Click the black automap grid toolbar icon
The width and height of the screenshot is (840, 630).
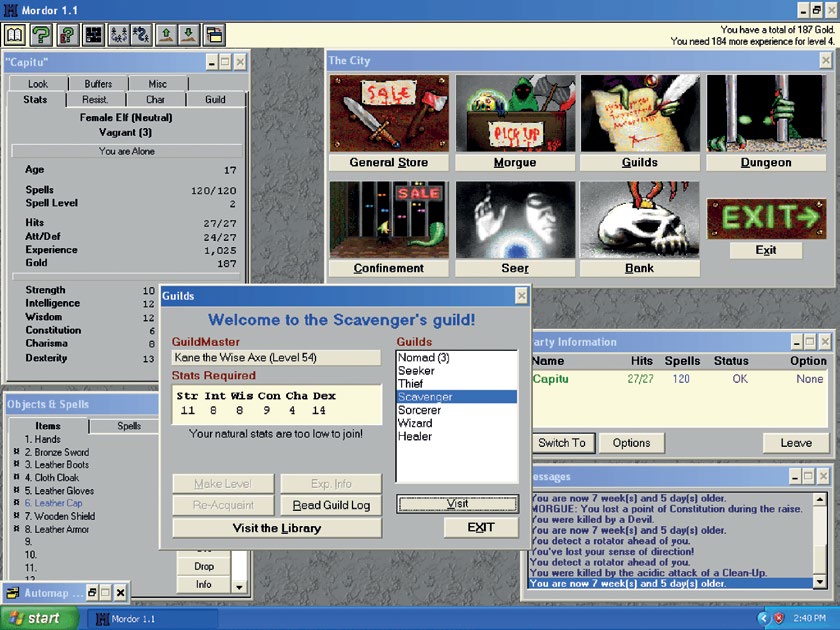tap(93, 35)
